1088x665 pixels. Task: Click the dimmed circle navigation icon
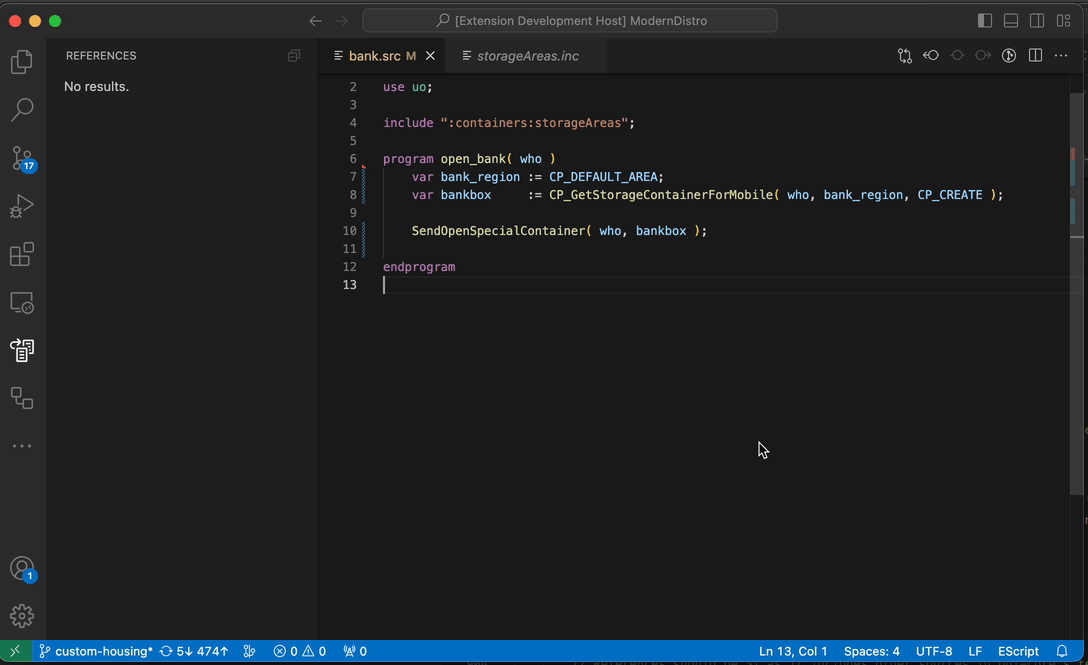click(957, 56)
